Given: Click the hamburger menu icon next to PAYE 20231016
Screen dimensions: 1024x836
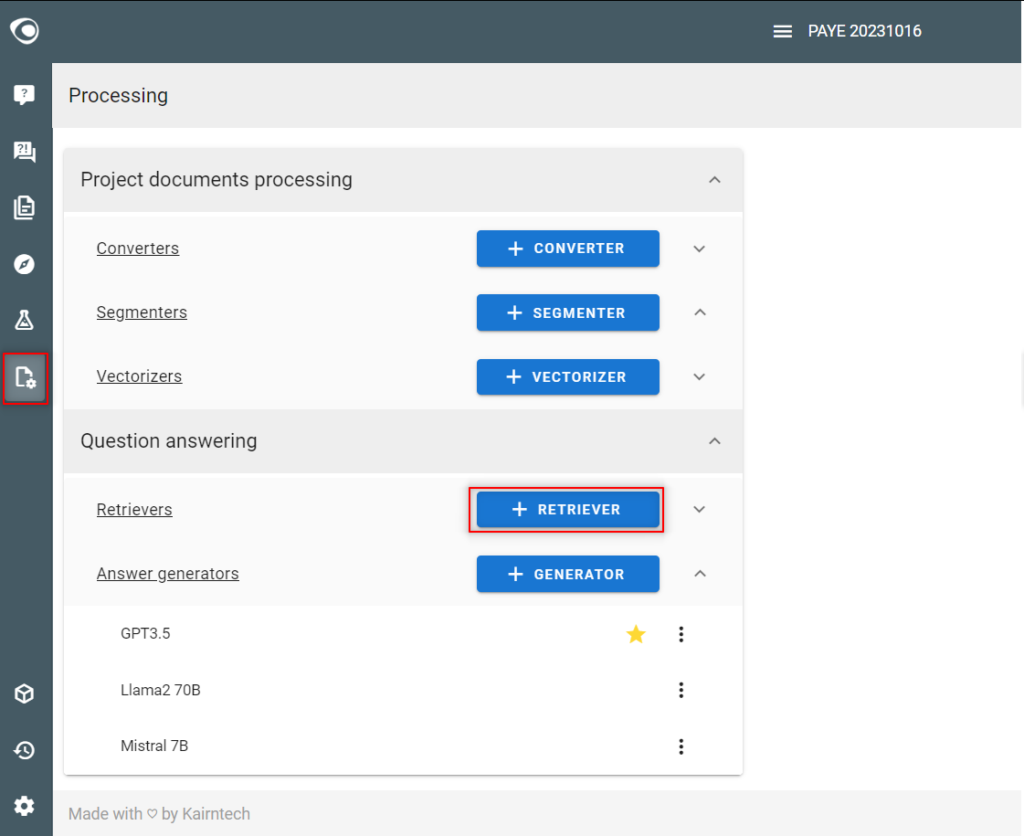Looking at the screenshot, I should 782,31.
